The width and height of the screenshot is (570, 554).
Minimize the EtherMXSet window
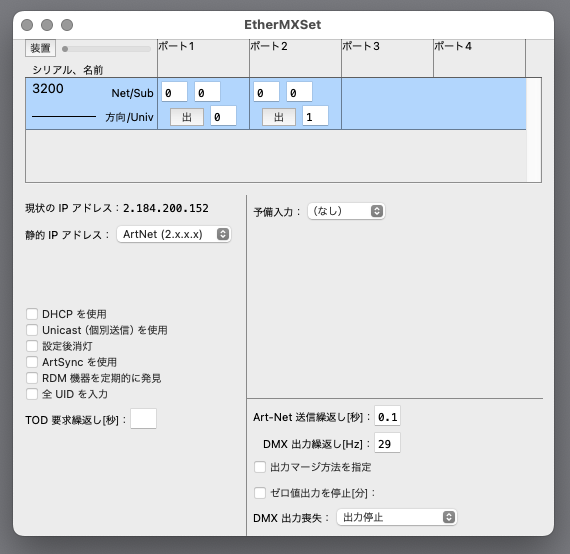(47, 25)
